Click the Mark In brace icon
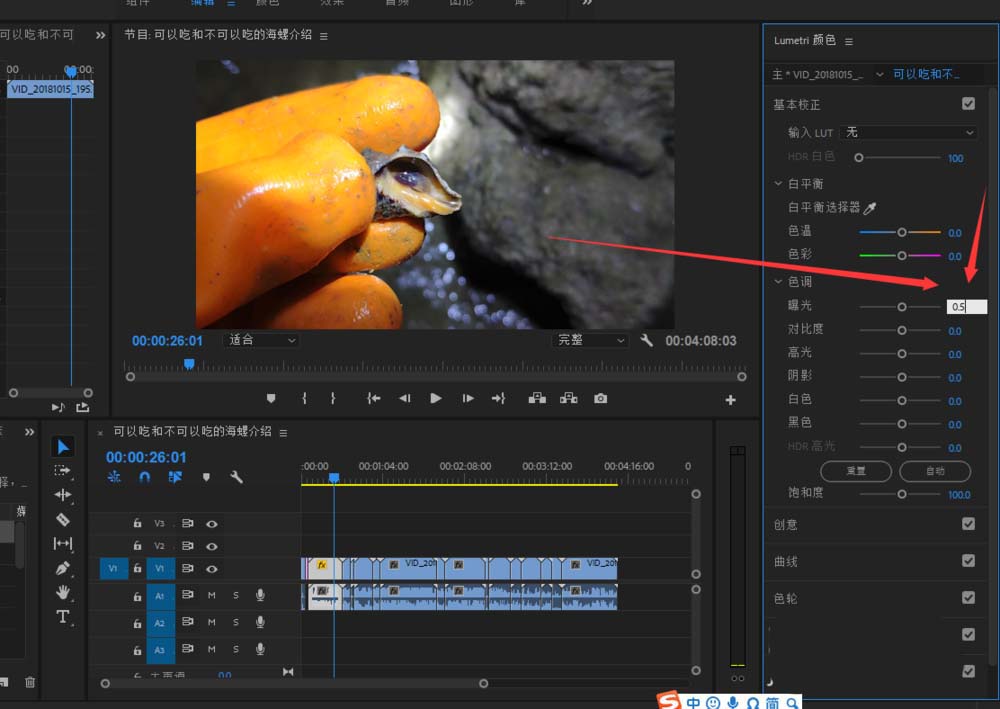Image resolution: width=1000 pixels, height=709 pixels. (304, 398)
